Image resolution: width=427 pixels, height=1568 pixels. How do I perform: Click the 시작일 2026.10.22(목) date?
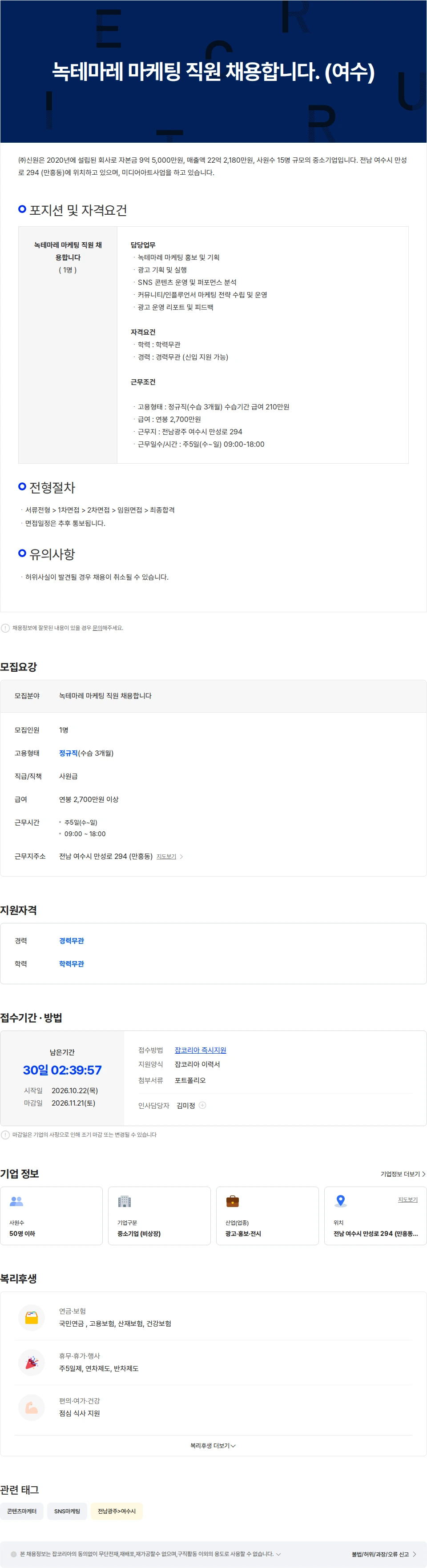[x=74, y=1090]
